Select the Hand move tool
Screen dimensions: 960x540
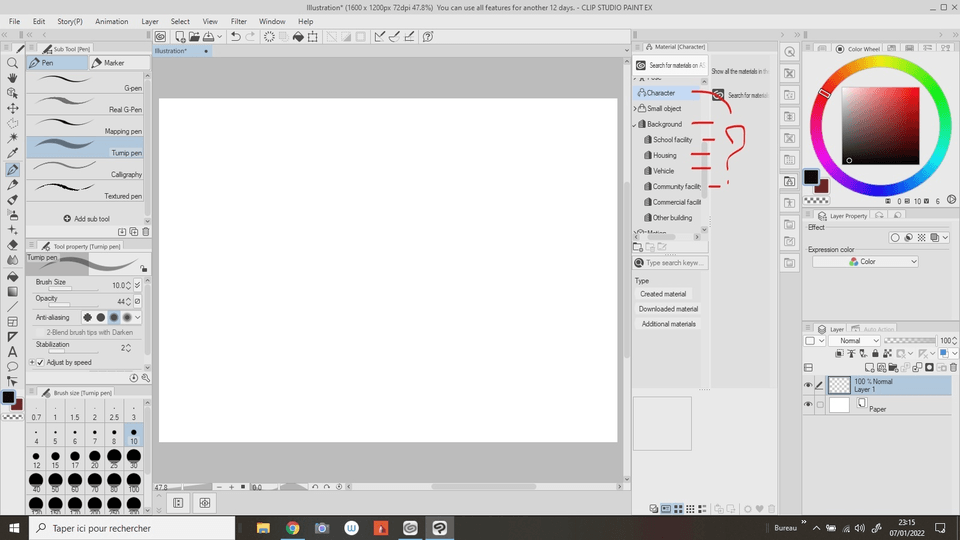coord(12,78)
